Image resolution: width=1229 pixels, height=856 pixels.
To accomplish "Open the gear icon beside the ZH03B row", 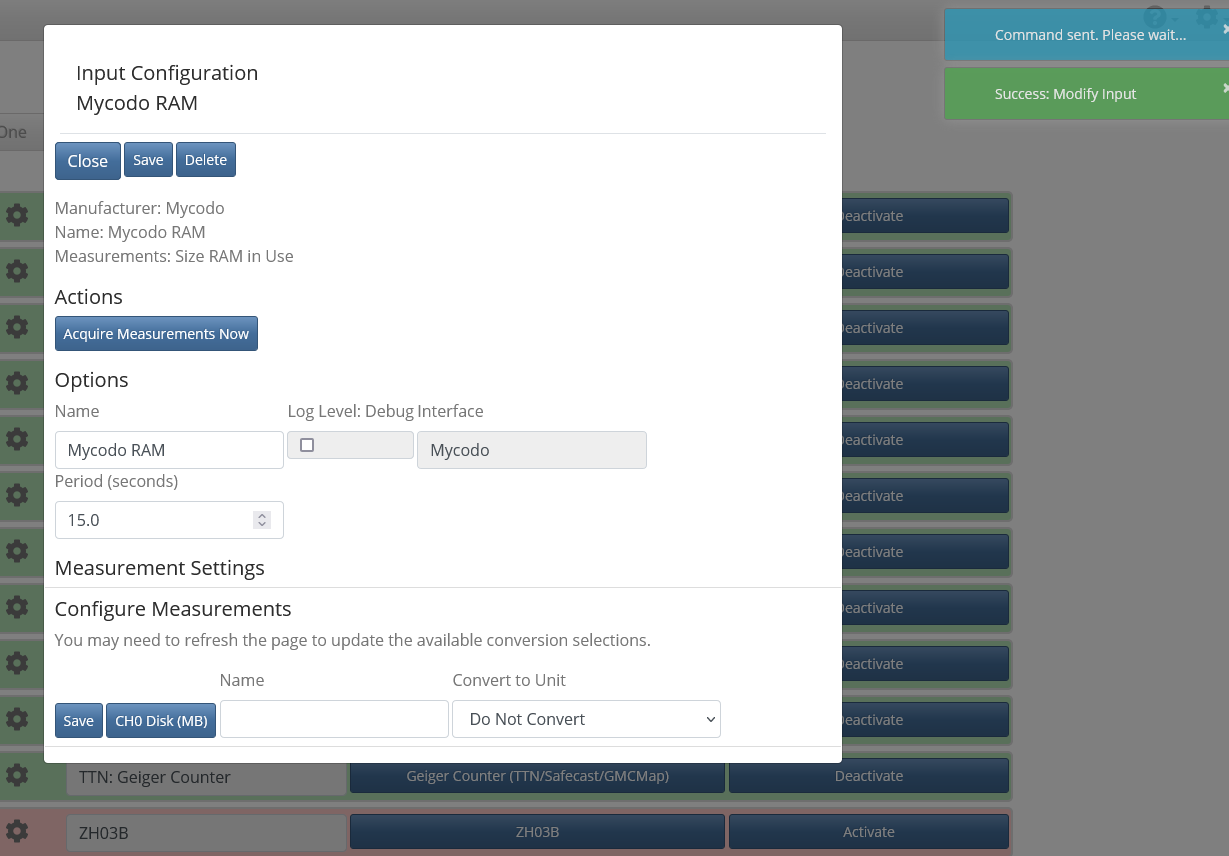I will click(x=16, y=831).
